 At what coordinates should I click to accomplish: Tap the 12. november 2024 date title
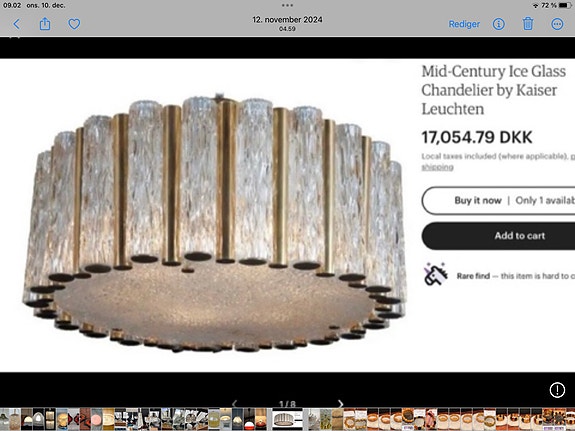(x=287, y=19)
